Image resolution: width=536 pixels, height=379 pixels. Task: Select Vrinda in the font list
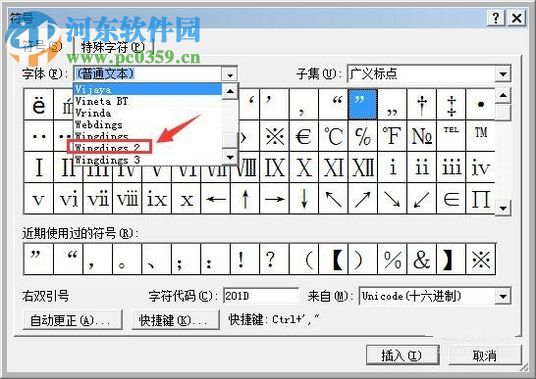[x=148, y=113]
